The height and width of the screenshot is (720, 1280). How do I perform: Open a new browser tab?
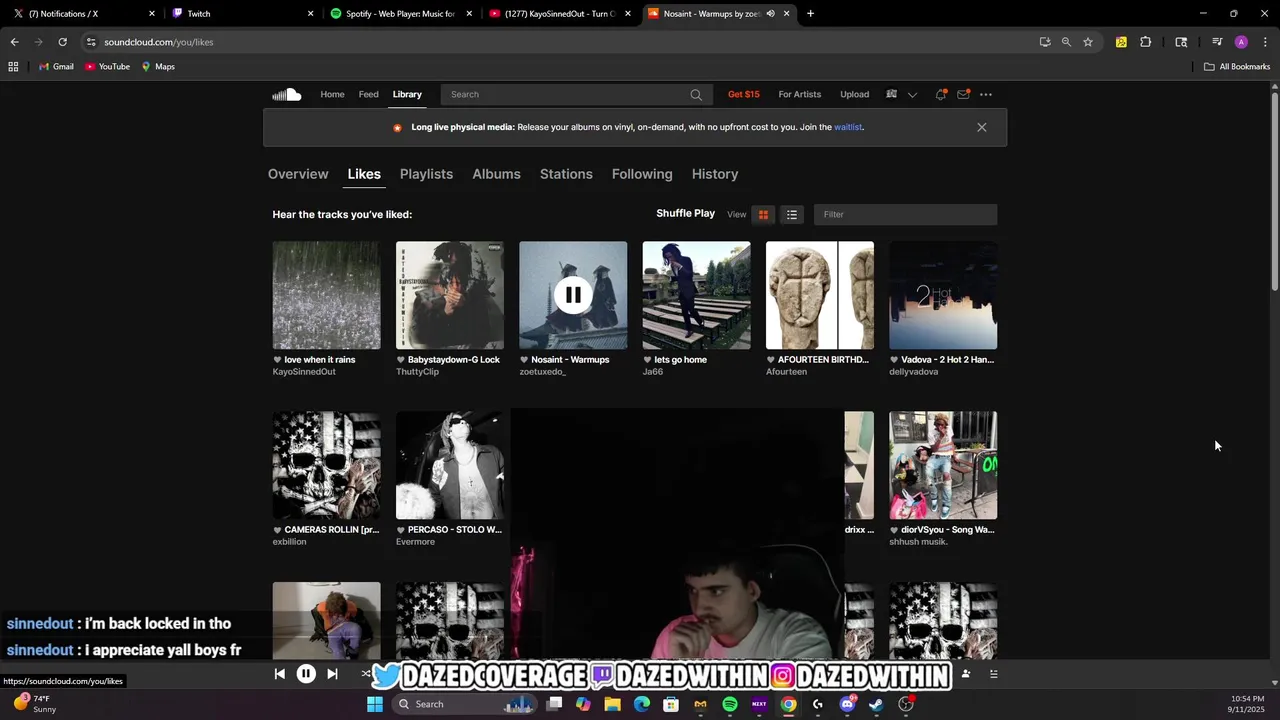click(x=810, y=14)
